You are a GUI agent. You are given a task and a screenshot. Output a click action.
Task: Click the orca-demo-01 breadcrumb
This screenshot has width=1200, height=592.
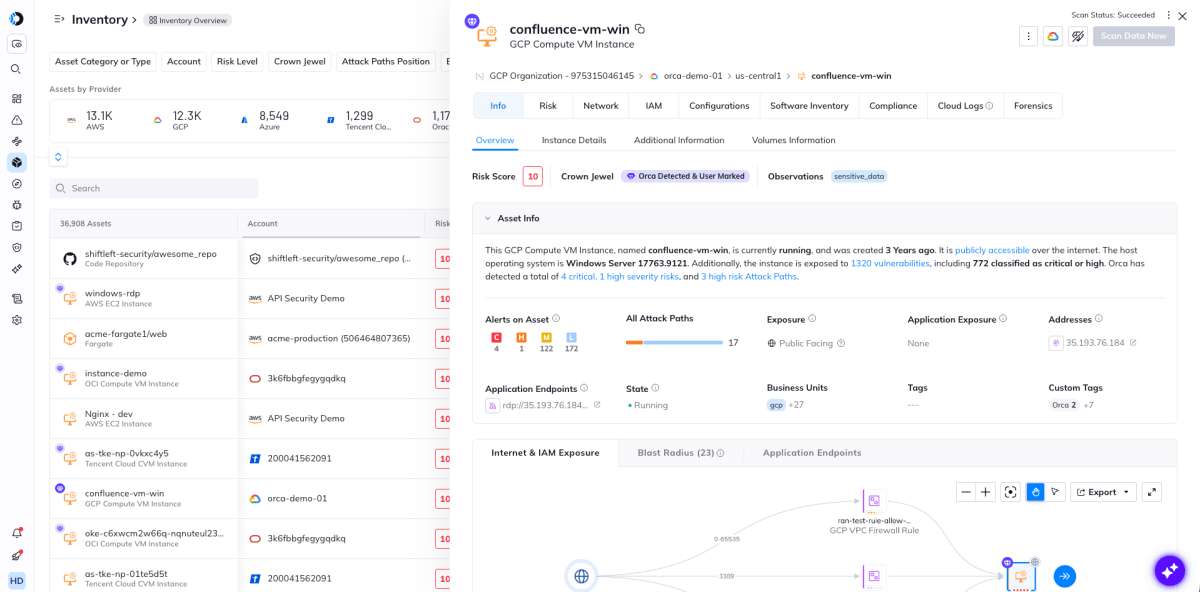click(694, 76)
